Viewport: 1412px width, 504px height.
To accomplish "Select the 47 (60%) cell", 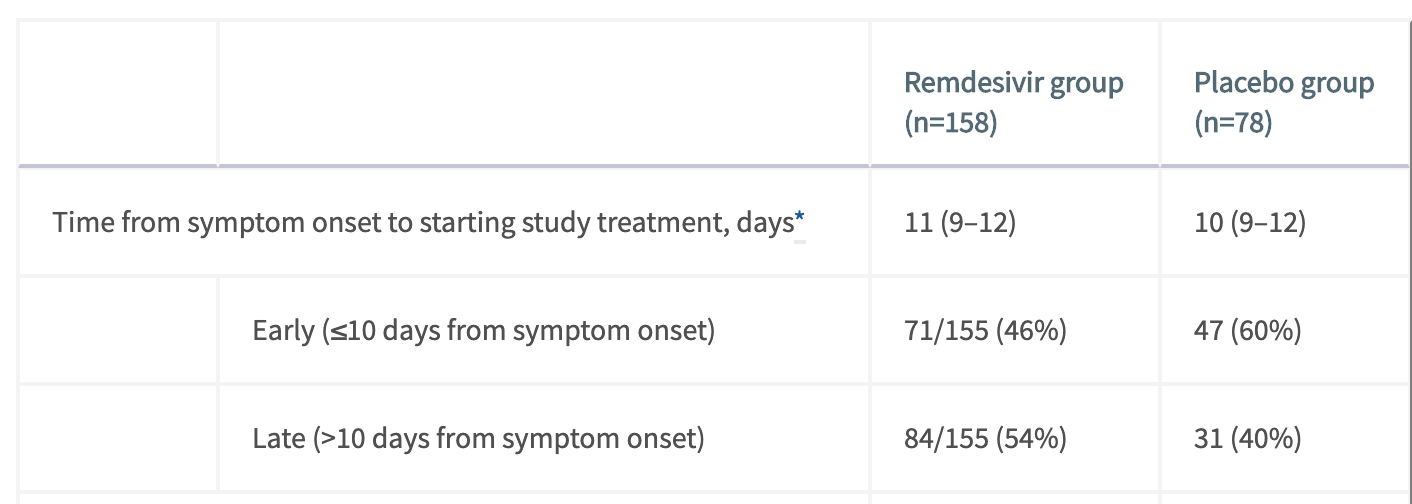I will tap(1248, 330).
